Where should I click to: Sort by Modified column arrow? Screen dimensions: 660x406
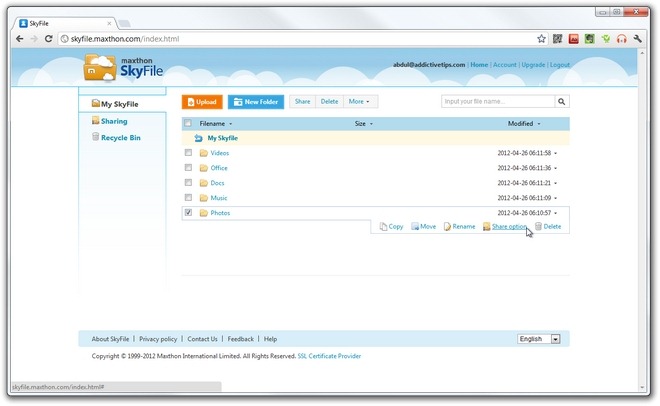(x=539, y=124)
